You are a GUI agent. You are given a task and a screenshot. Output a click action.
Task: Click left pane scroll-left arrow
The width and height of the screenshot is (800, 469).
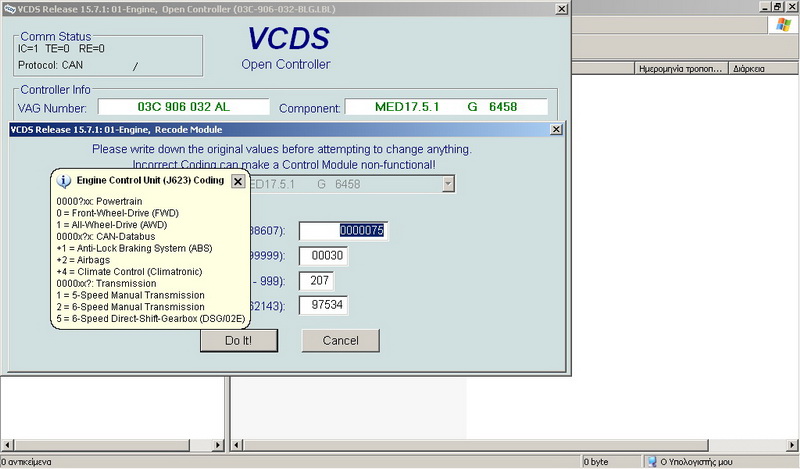7,445
